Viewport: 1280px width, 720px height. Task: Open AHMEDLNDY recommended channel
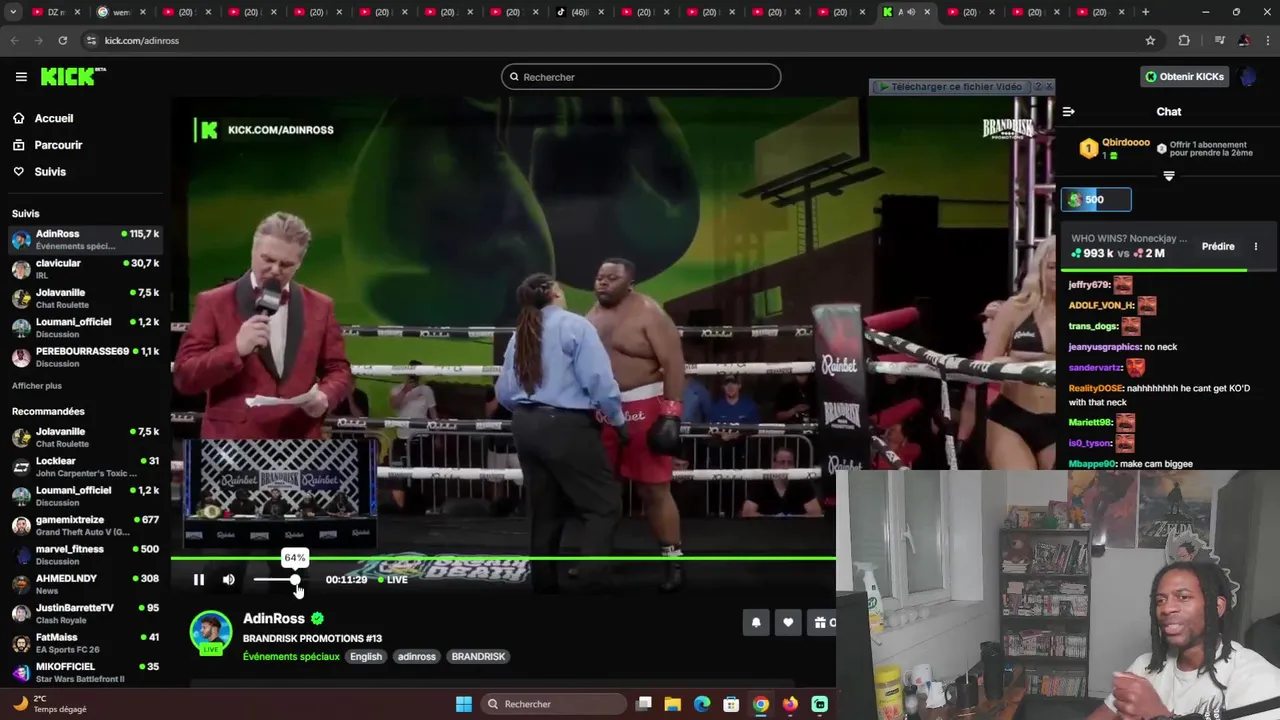[x=85, y=584]
